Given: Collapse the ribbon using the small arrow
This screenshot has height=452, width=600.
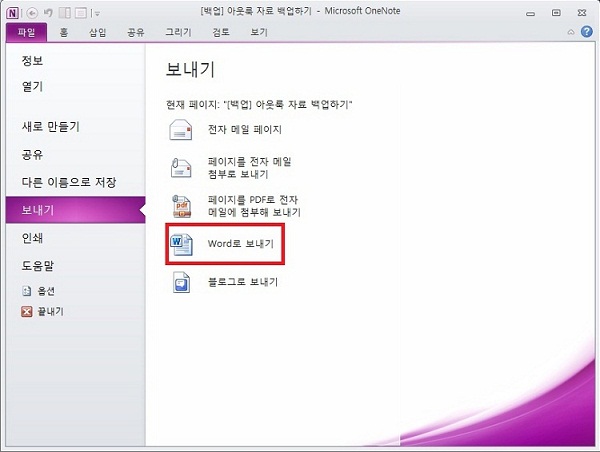Looking at the screenshot, I should 571,32.
